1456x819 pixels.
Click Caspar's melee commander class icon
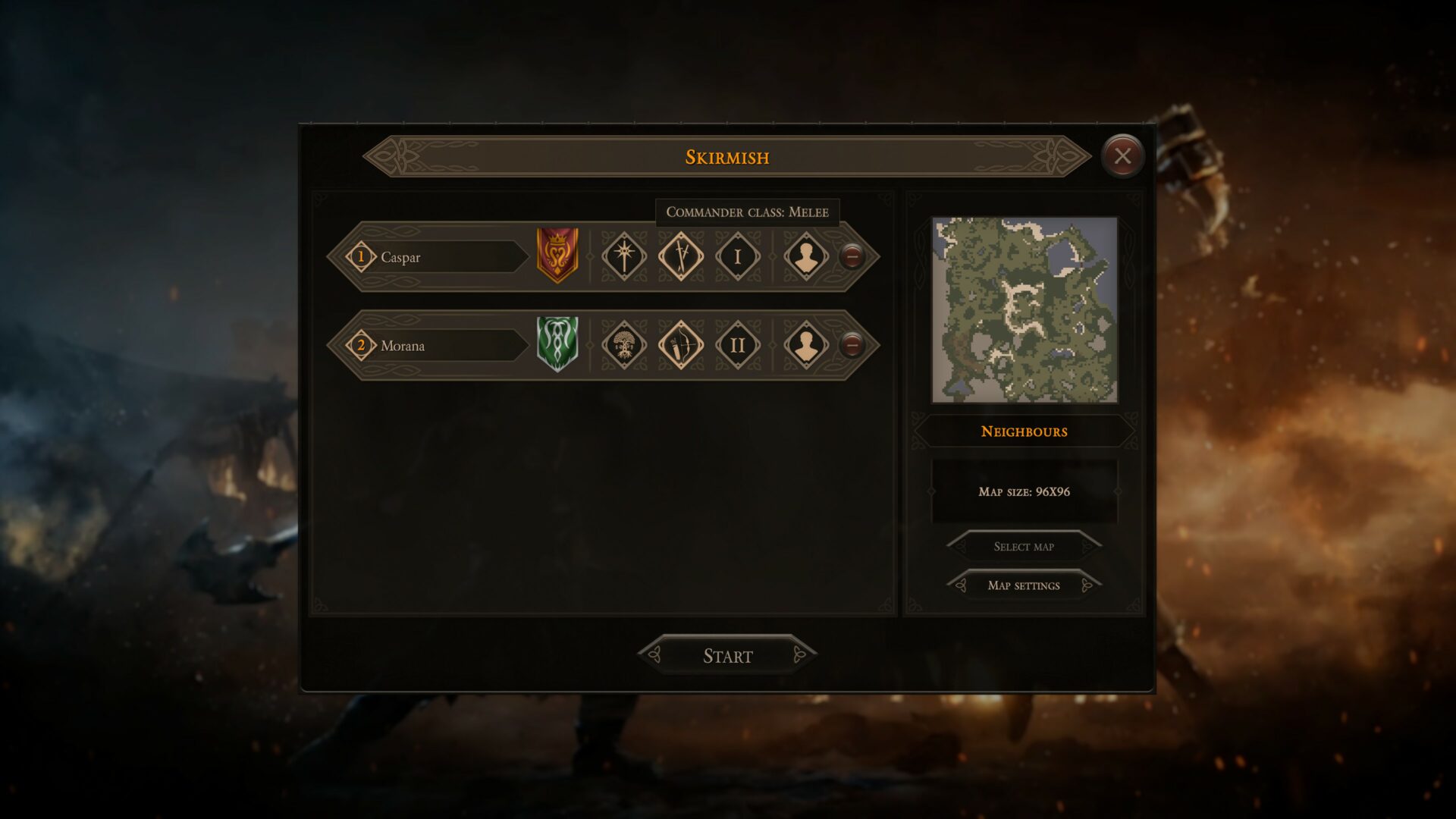click(680, 256)
